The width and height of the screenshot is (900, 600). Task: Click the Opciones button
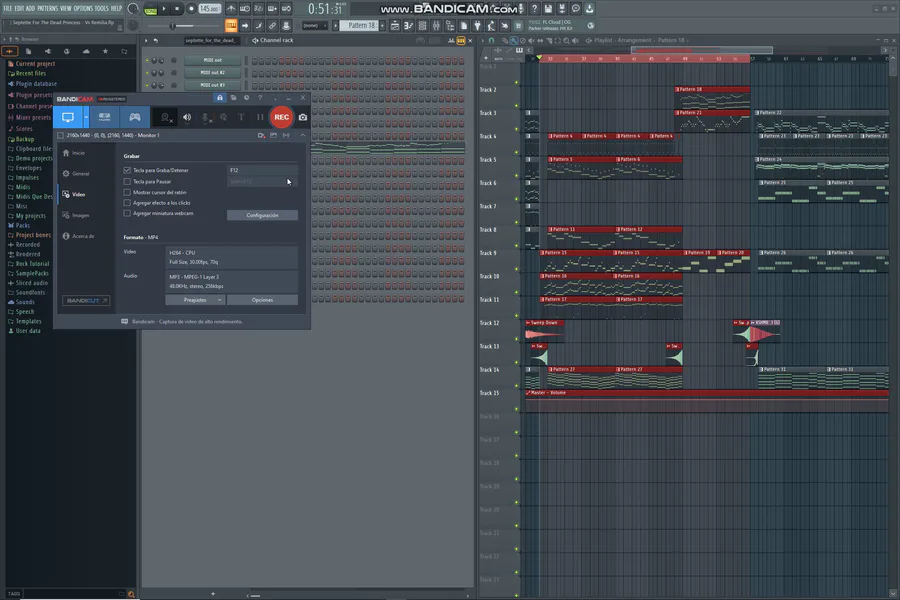(262, 300)
